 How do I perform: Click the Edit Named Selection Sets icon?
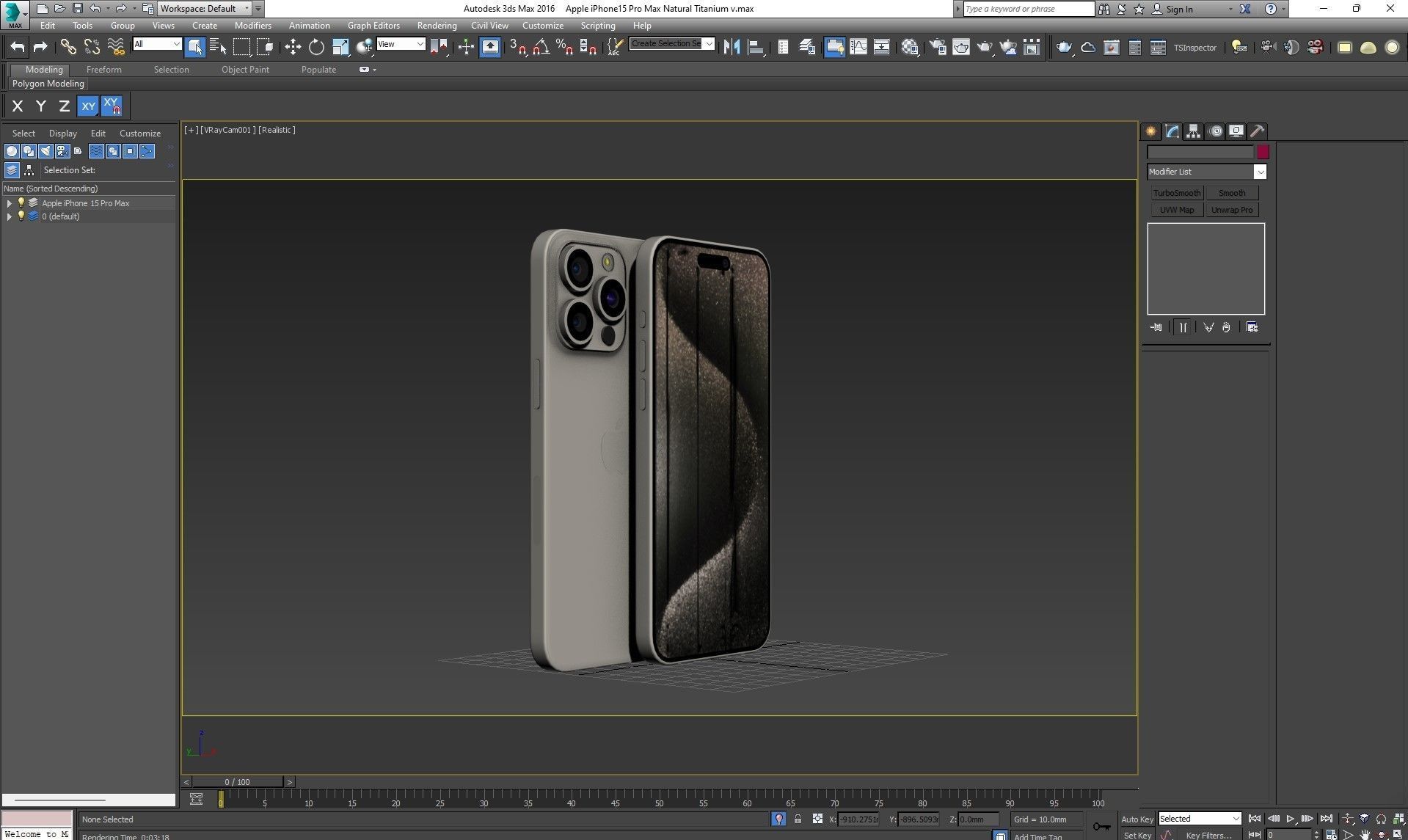click(x=615, y=47)
